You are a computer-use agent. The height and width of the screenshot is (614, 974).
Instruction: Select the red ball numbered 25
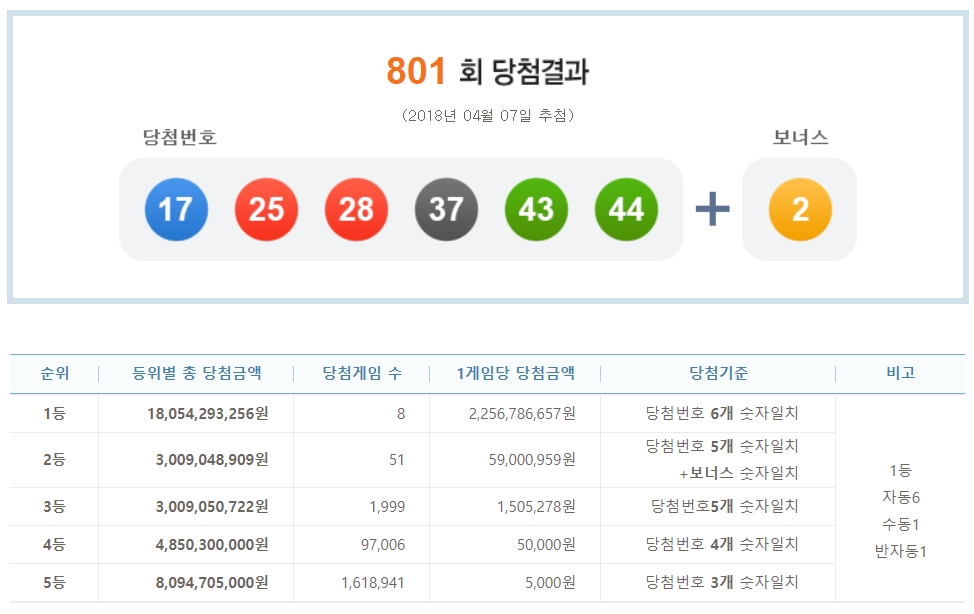(x=266, y=209)
